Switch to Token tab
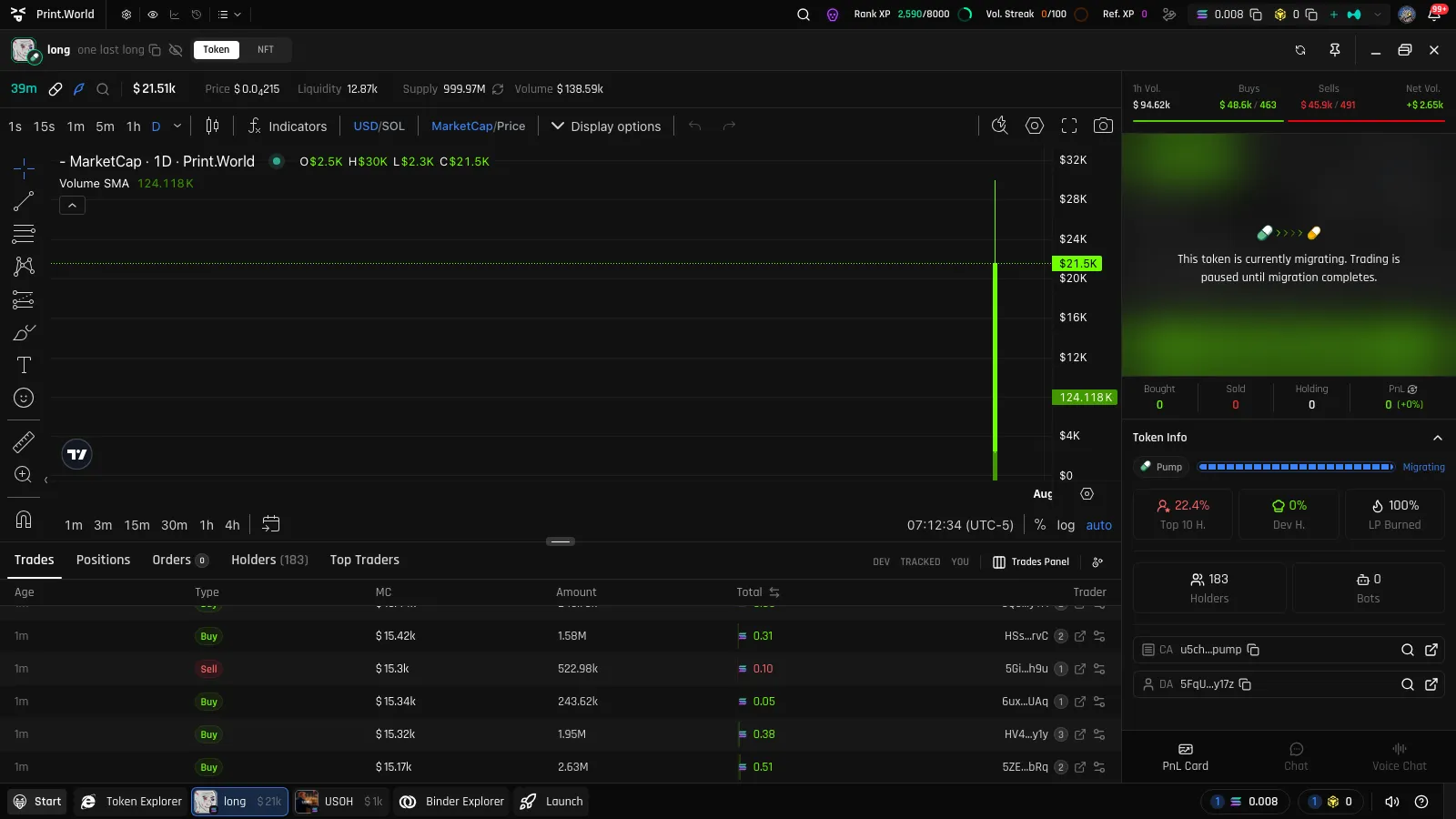 tap(217, 50)
